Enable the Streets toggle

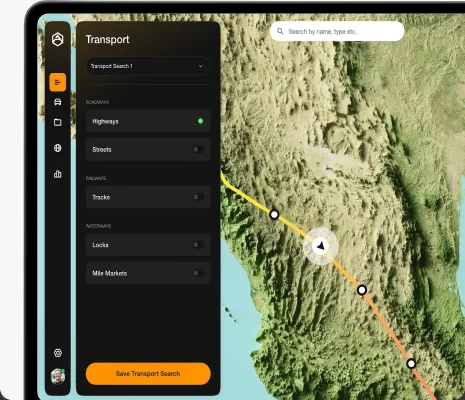(x=198, y=149)
